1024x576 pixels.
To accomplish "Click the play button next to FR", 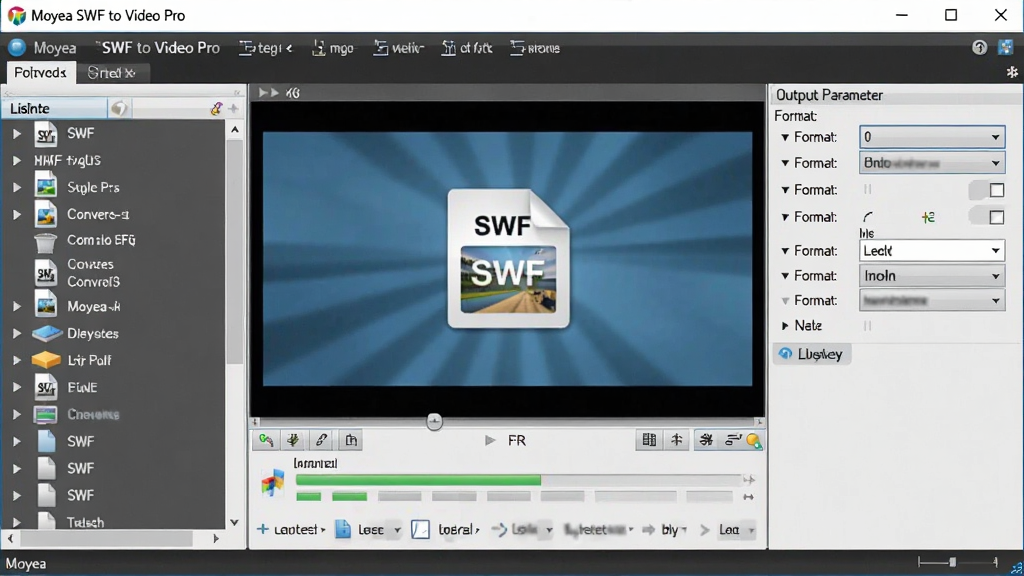I will pyautogui.click(x=490, y=440).
